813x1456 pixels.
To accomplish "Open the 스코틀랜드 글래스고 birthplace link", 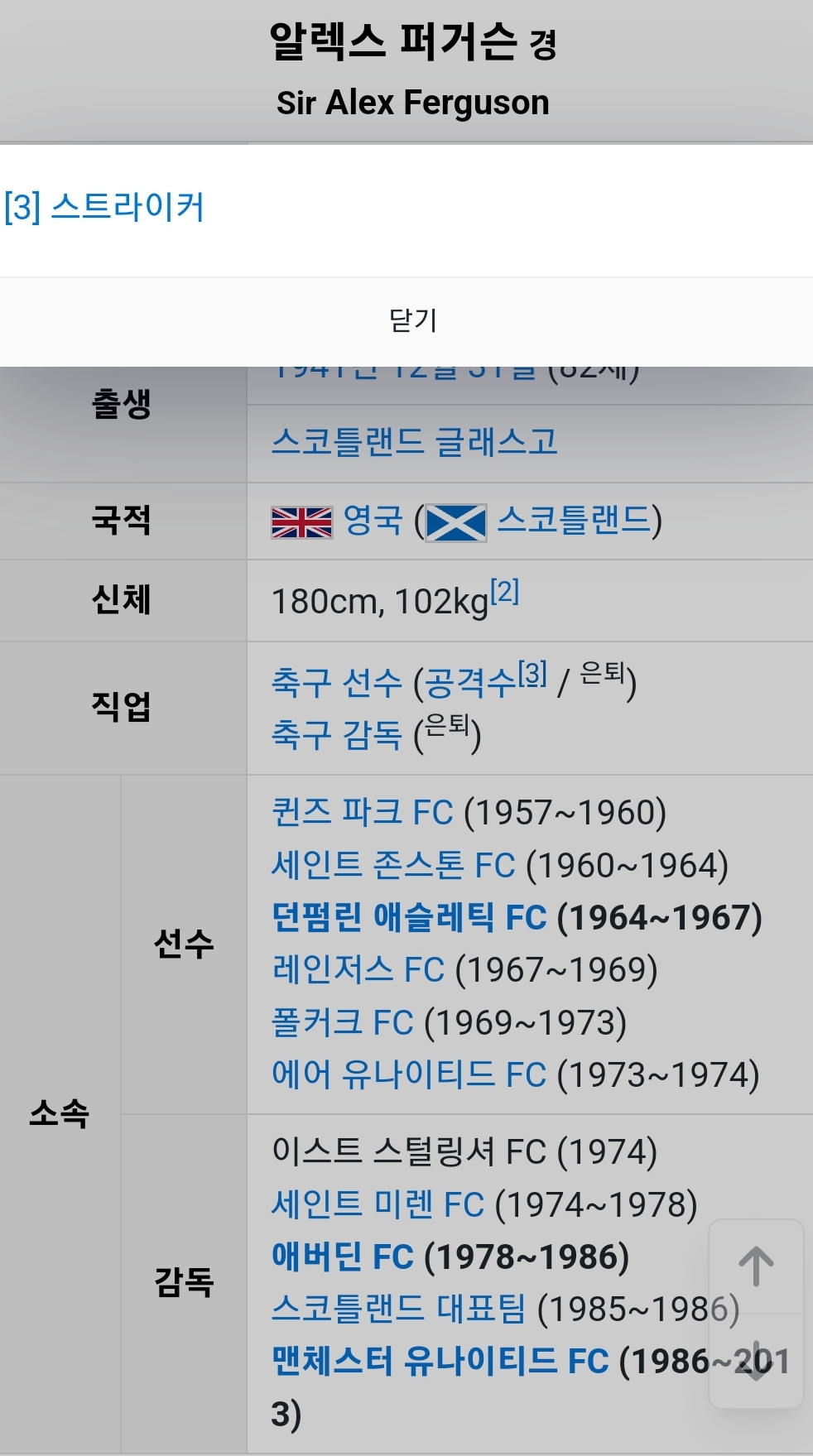I will point(414,441).
